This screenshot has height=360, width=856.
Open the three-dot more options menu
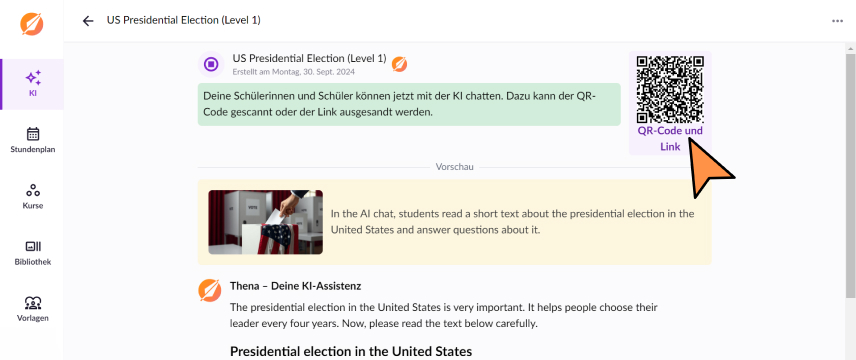(x=837, y=21)
